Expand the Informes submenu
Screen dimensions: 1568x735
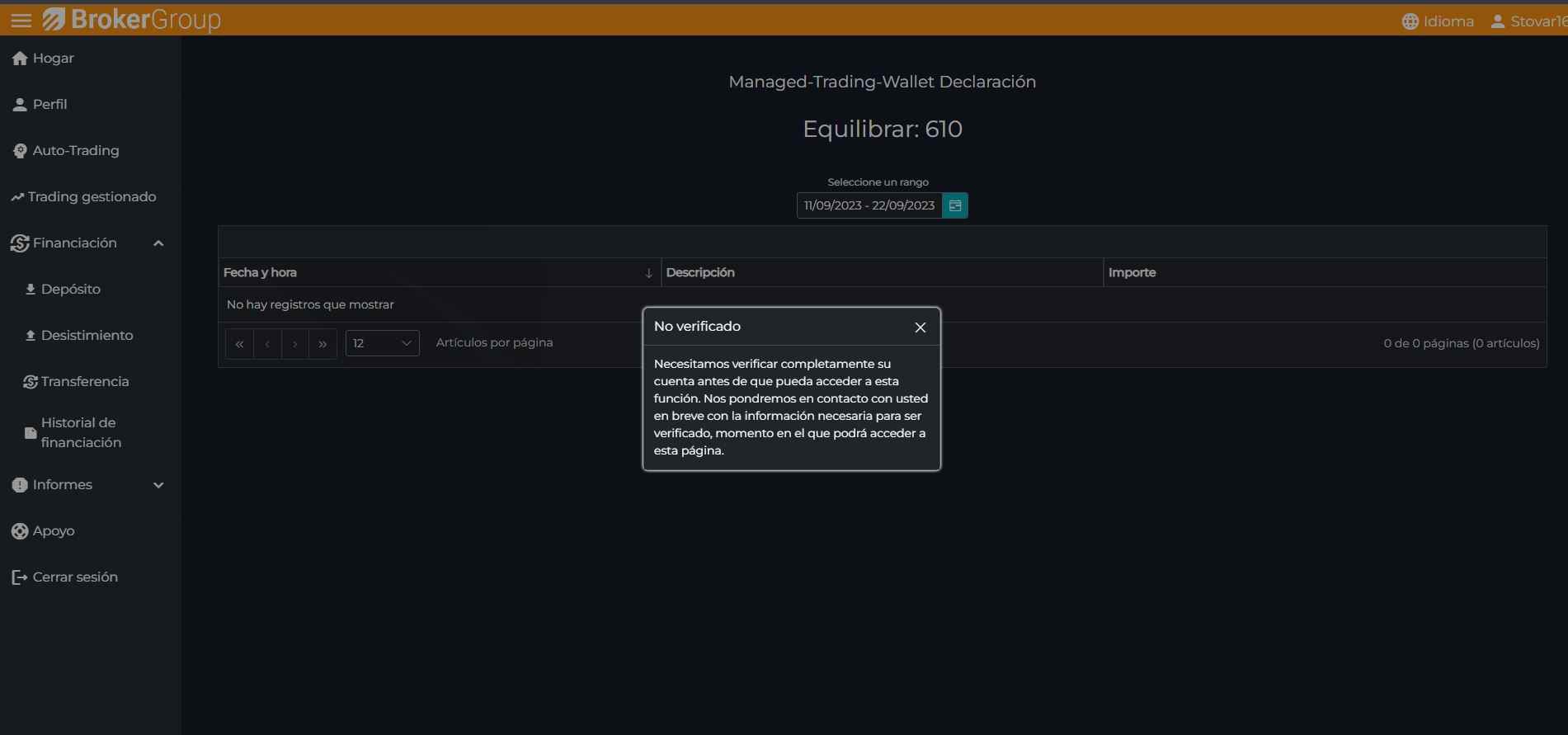point(158,485)
